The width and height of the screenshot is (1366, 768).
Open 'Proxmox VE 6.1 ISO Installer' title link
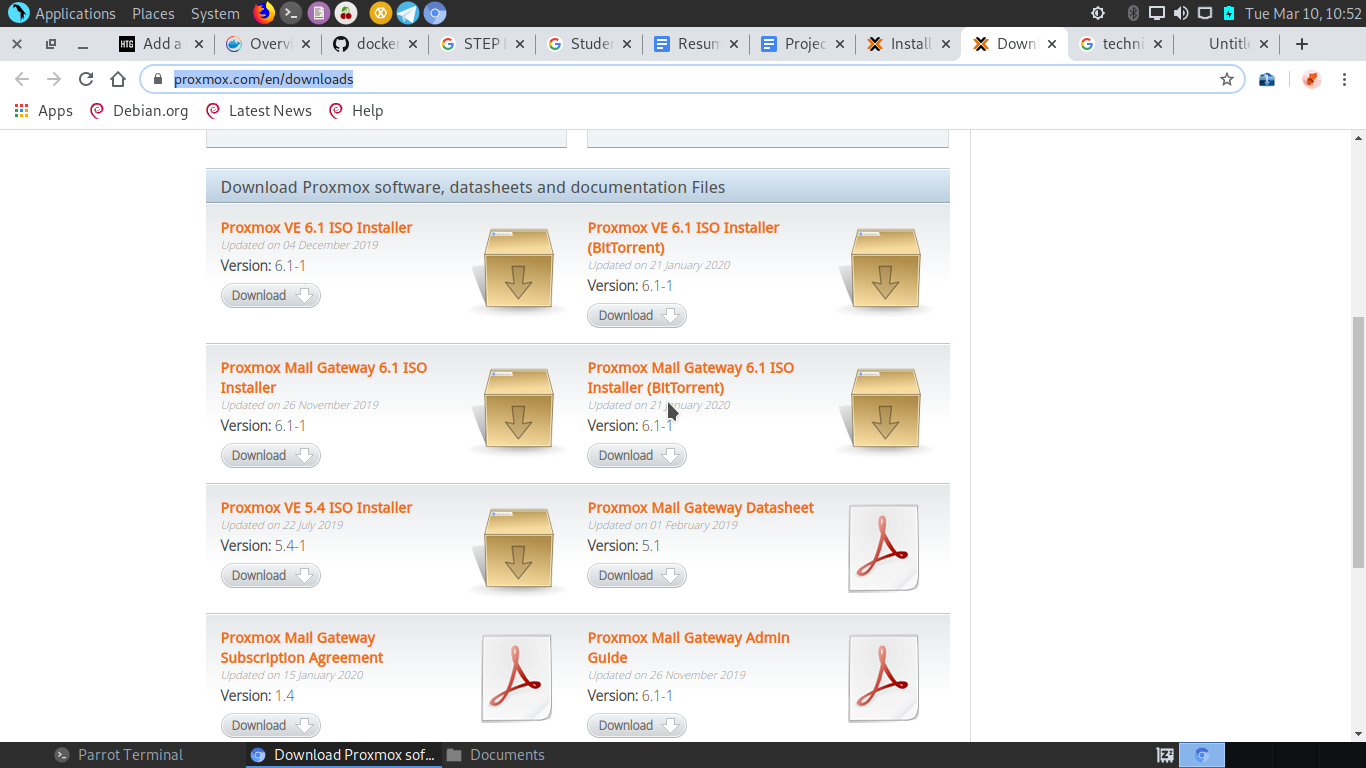pyautogui.click(x=316, y=228)
